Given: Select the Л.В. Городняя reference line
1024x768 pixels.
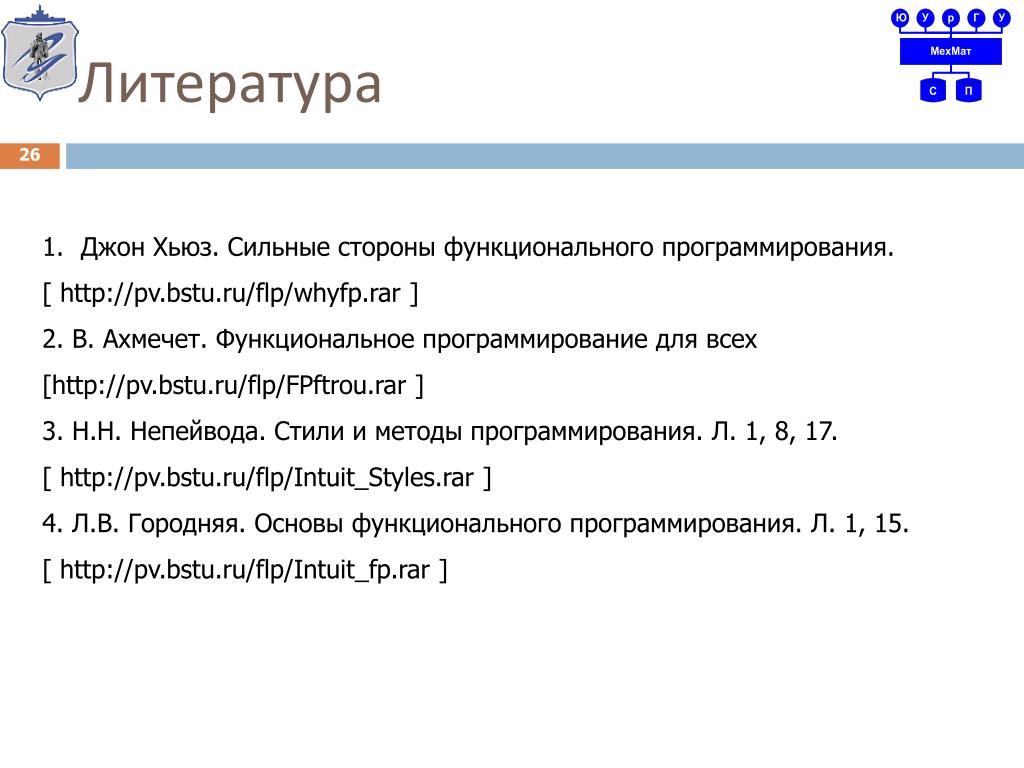Looking at the screenshot, I should coord(475,524).
